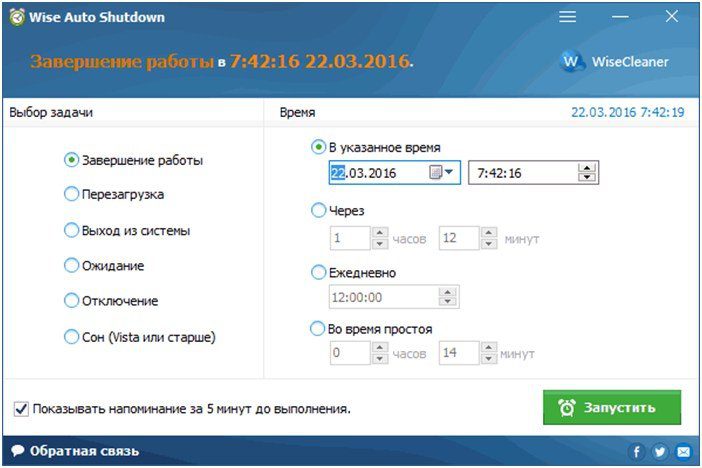Choose the Во время простоя option
This screenshot has height=468, width=702.
(372, 329)
